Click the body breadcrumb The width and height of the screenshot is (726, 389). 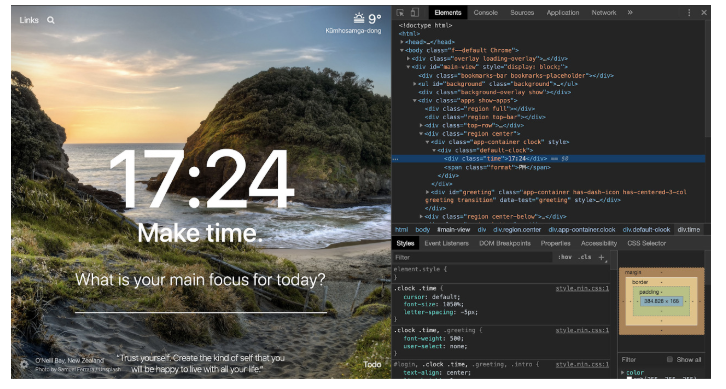pos(422,230)
